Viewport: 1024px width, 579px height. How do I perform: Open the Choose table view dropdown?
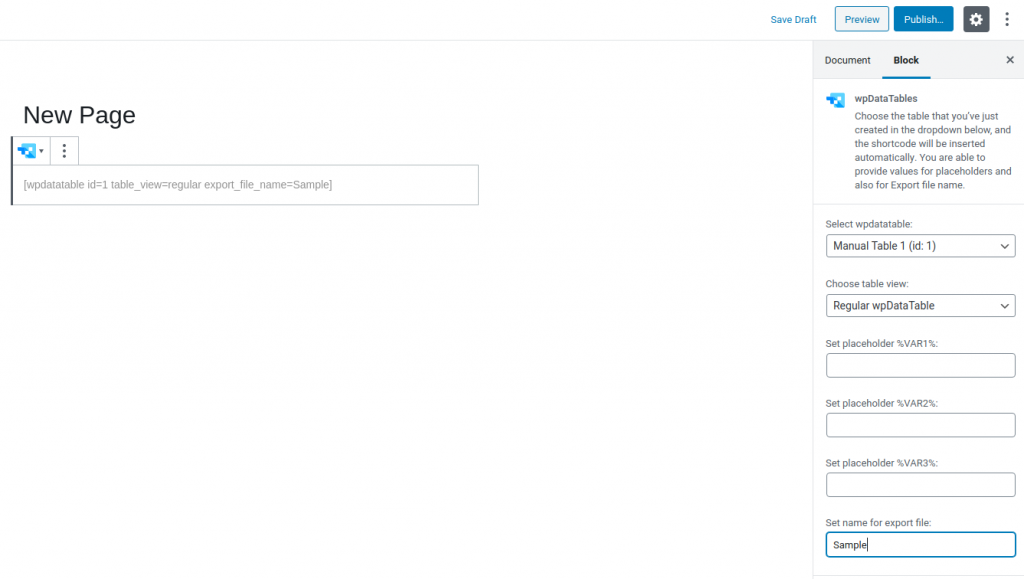[920, 305]
